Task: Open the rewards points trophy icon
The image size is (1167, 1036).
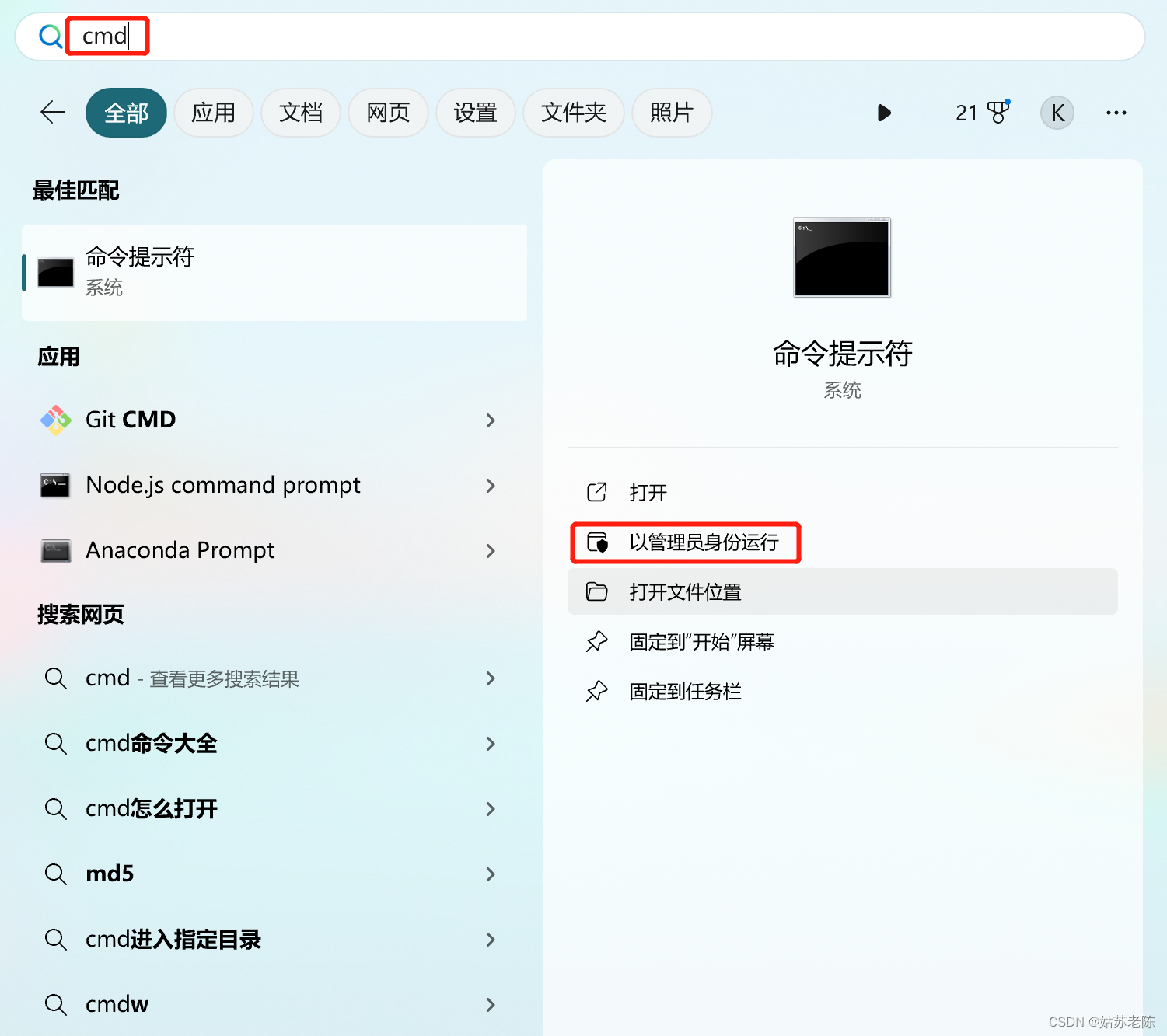Action: (x=998, y=113)
